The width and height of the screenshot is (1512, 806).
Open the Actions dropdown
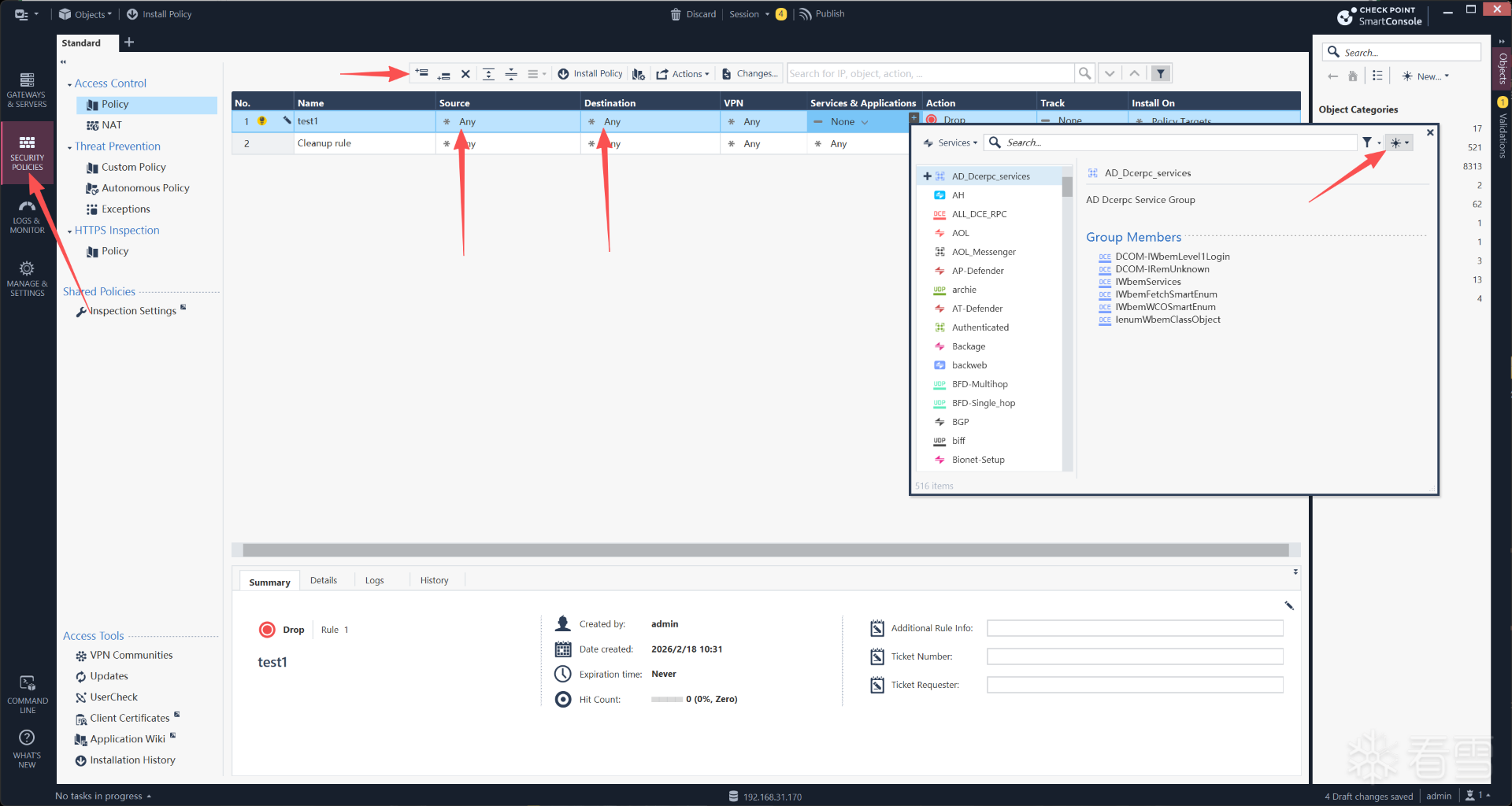[x=683, y=74]
